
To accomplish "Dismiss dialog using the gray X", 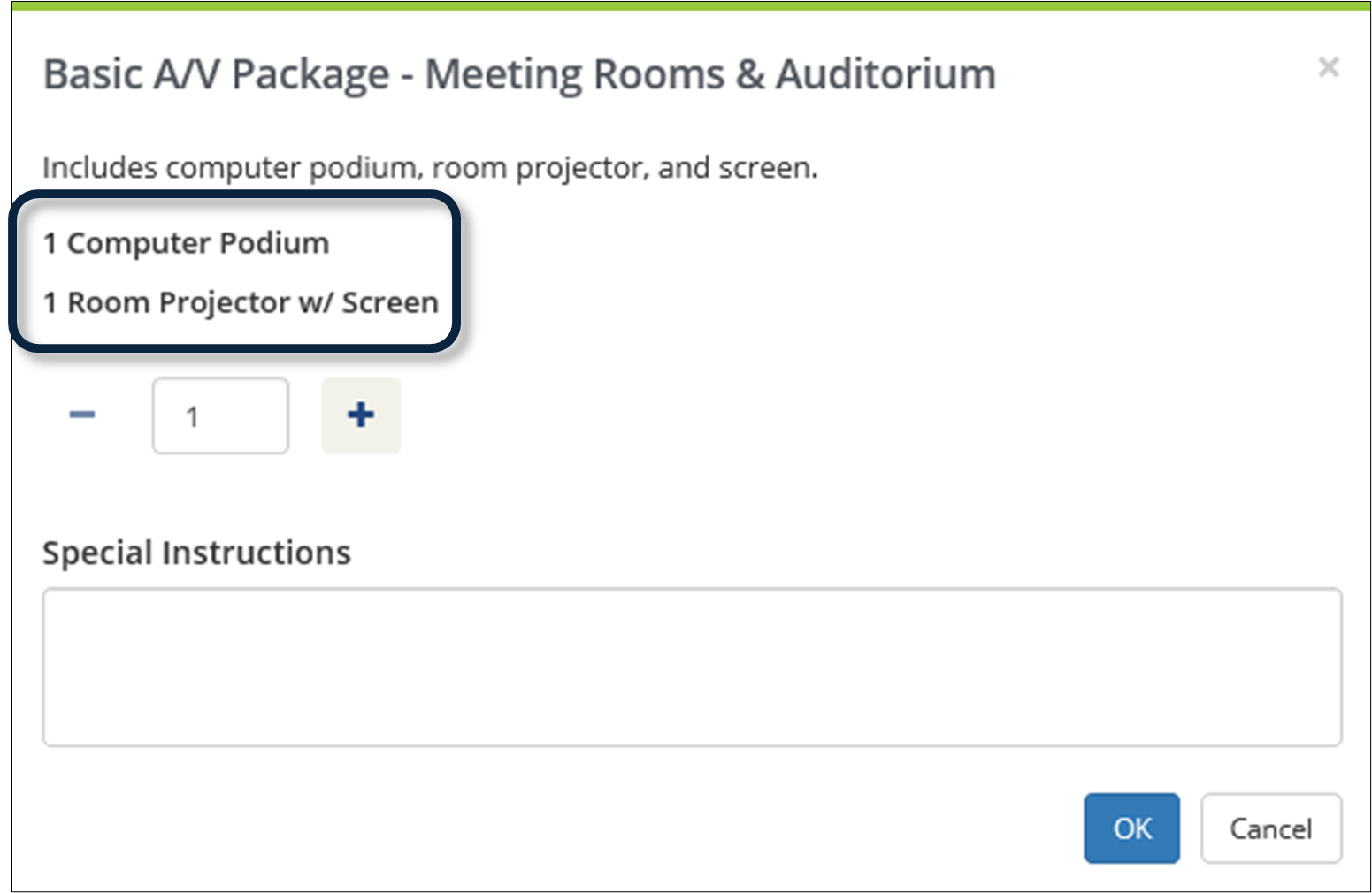I will point(1328,67).
